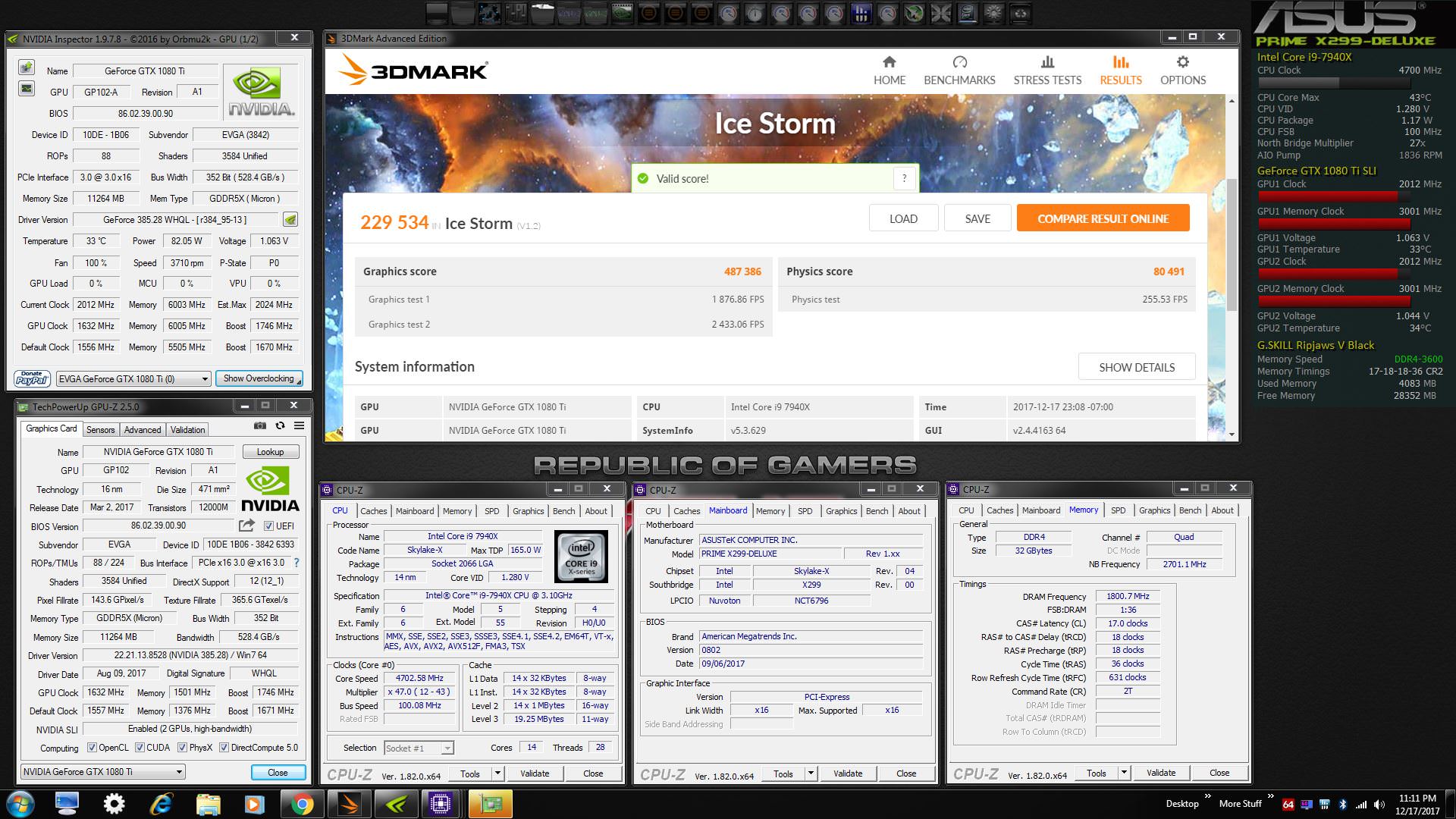Open the 3DMark RESULTS view
This screenshot has height=819, width=1456.
click(1121, 71)
